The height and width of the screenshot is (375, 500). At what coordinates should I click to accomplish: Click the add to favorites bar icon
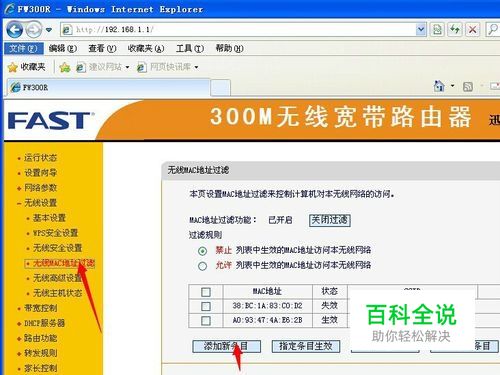tap(65, 68)
